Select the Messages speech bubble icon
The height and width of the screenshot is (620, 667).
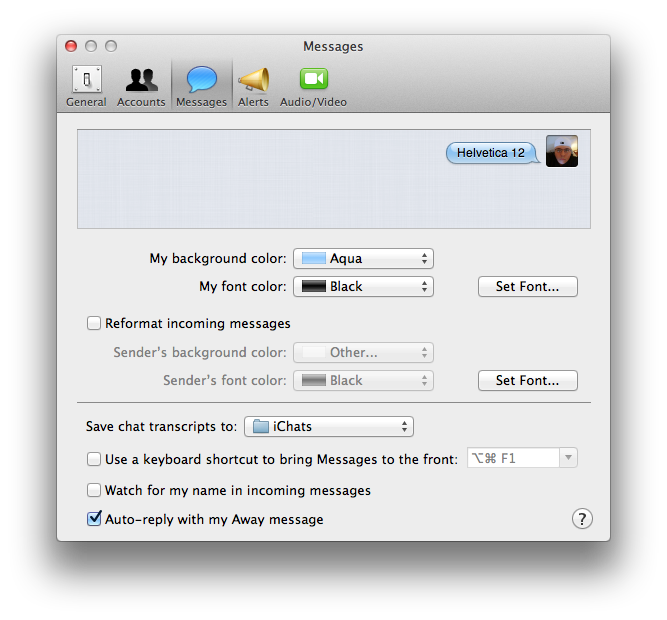coord(202,80)
